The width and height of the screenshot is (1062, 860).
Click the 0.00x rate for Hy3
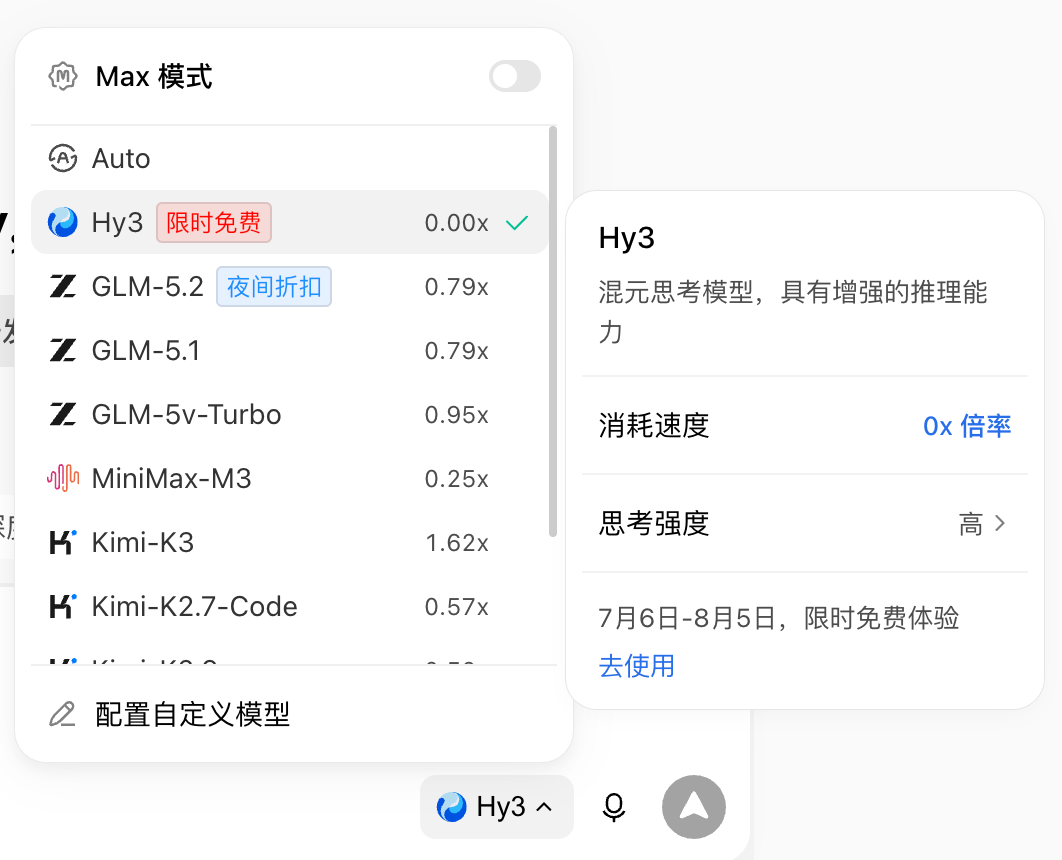click(x=456, y=223)
